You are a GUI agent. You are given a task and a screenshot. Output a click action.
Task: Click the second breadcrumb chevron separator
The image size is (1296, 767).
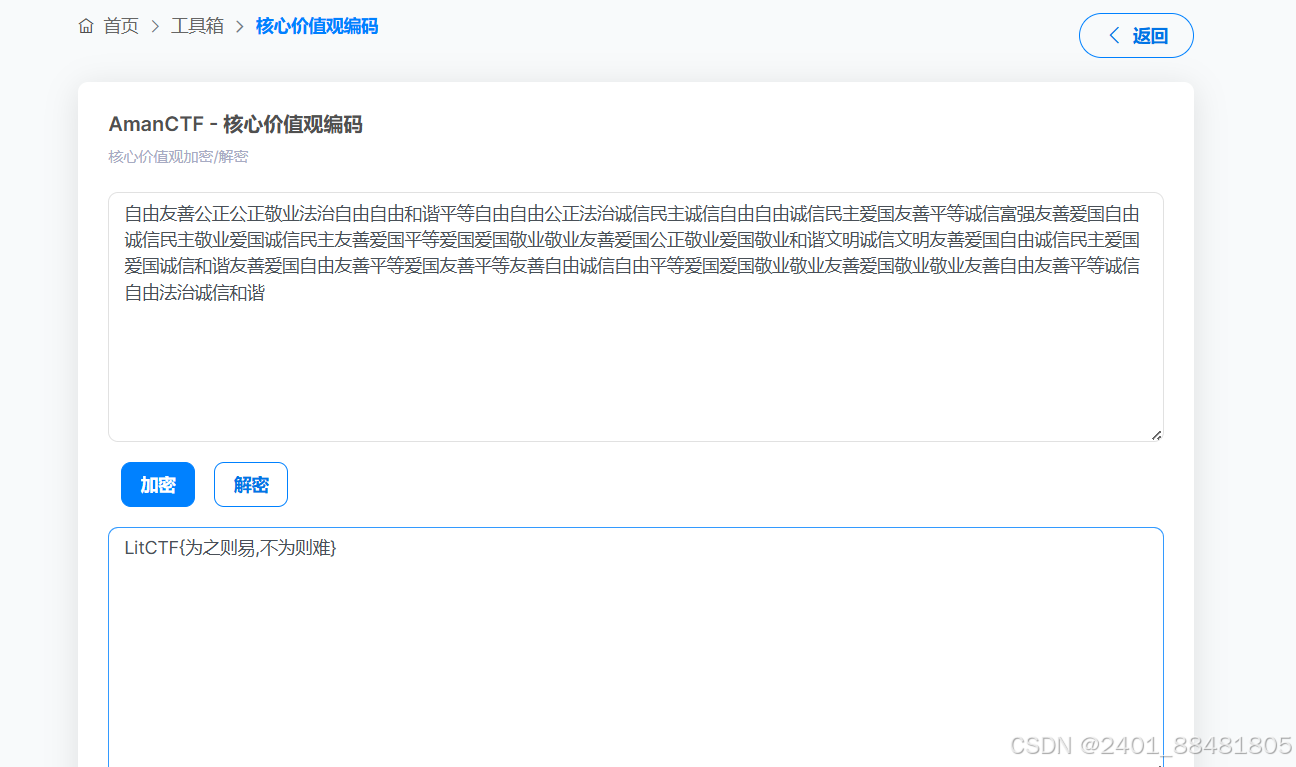pos(240,26)
